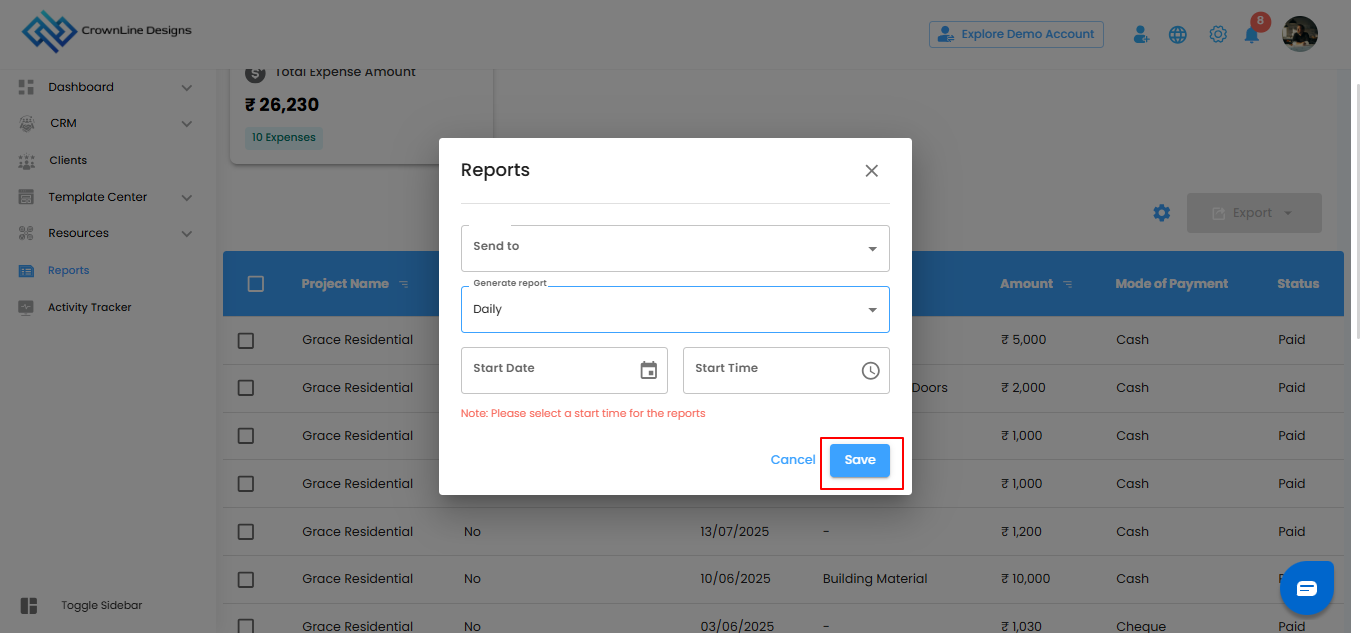Open the user profile avatar

[x=1300, y=34]
